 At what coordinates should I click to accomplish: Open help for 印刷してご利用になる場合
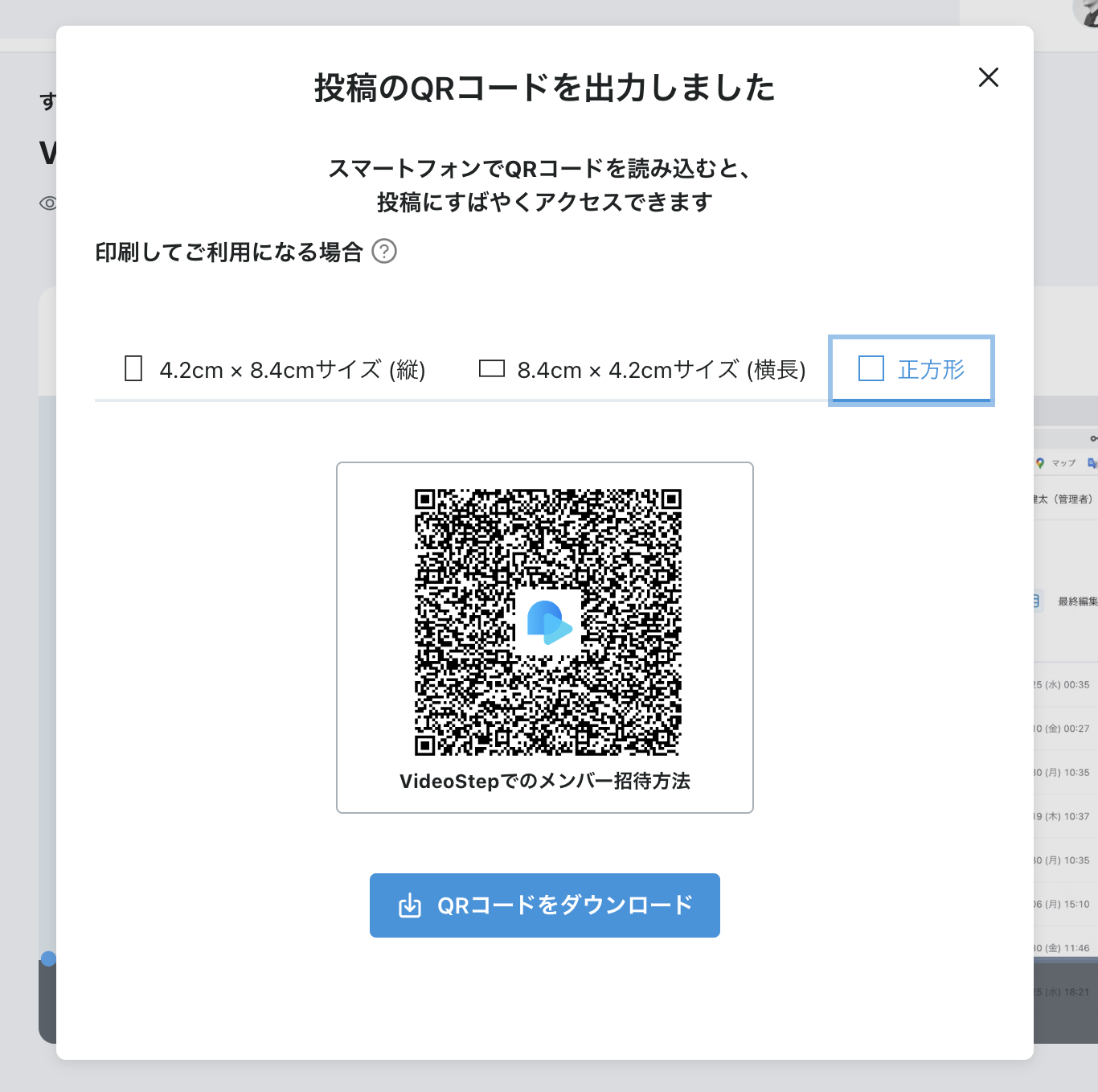[384, 252]
